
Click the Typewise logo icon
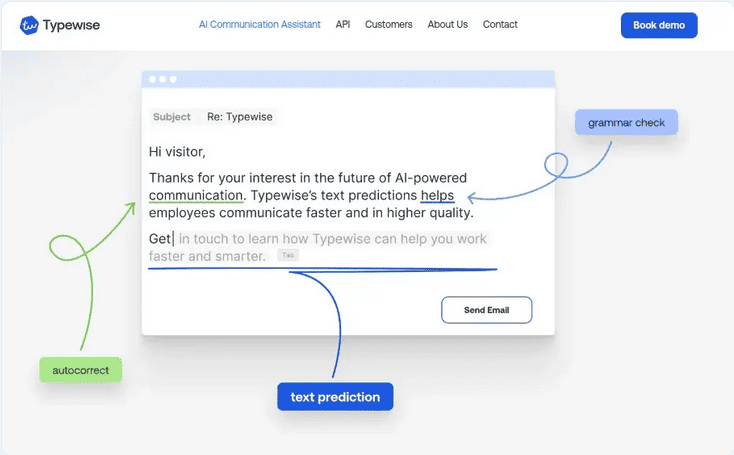[29, 25]
